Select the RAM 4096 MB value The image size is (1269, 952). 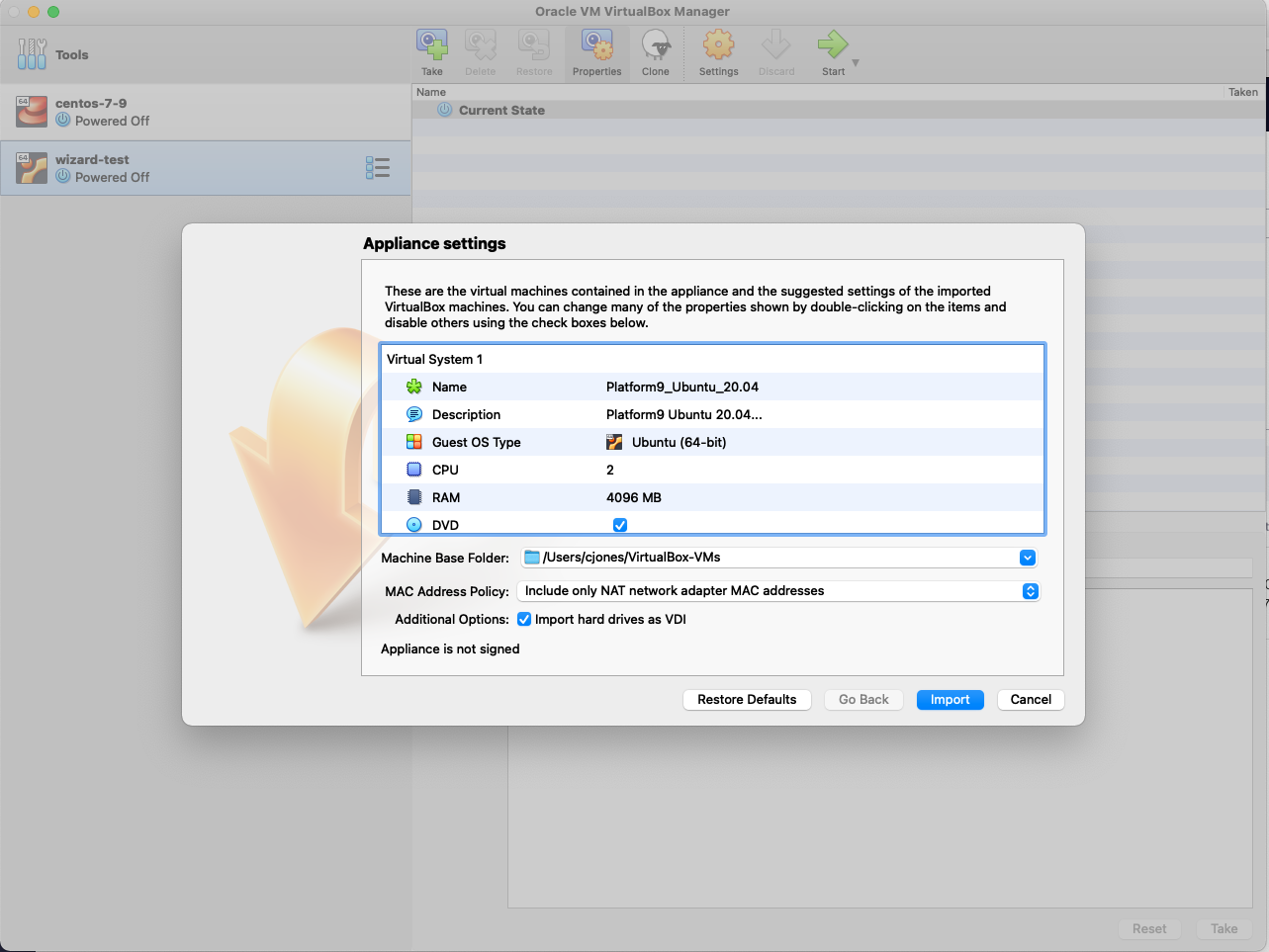(633, 497)
